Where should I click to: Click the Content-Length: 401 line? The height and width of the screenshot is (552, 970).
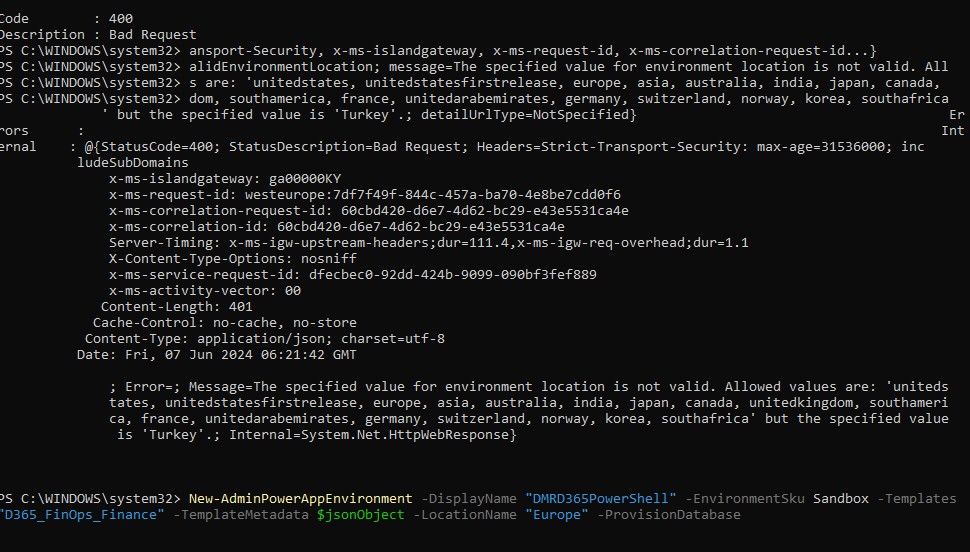point(176,307)
